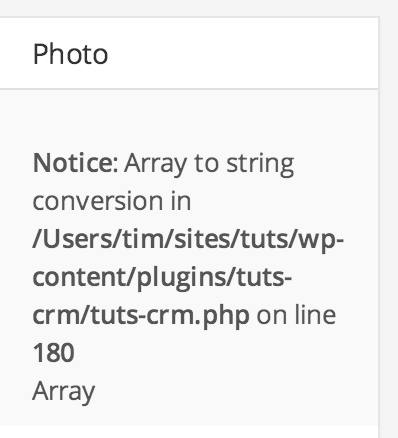Click empty header space beside Photo
The width and height of the screenshot is (398, 438).
pyautogui.click(x=243, y=54)
